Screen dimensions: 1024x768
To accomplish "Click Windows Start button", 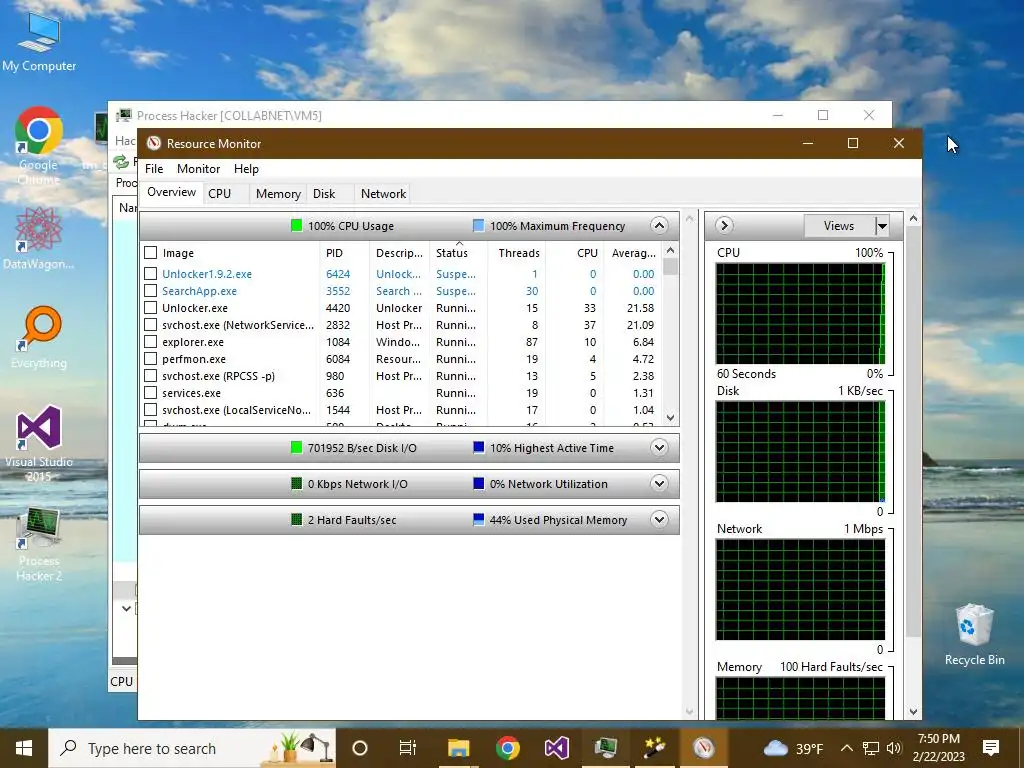I will coord(24,748).
